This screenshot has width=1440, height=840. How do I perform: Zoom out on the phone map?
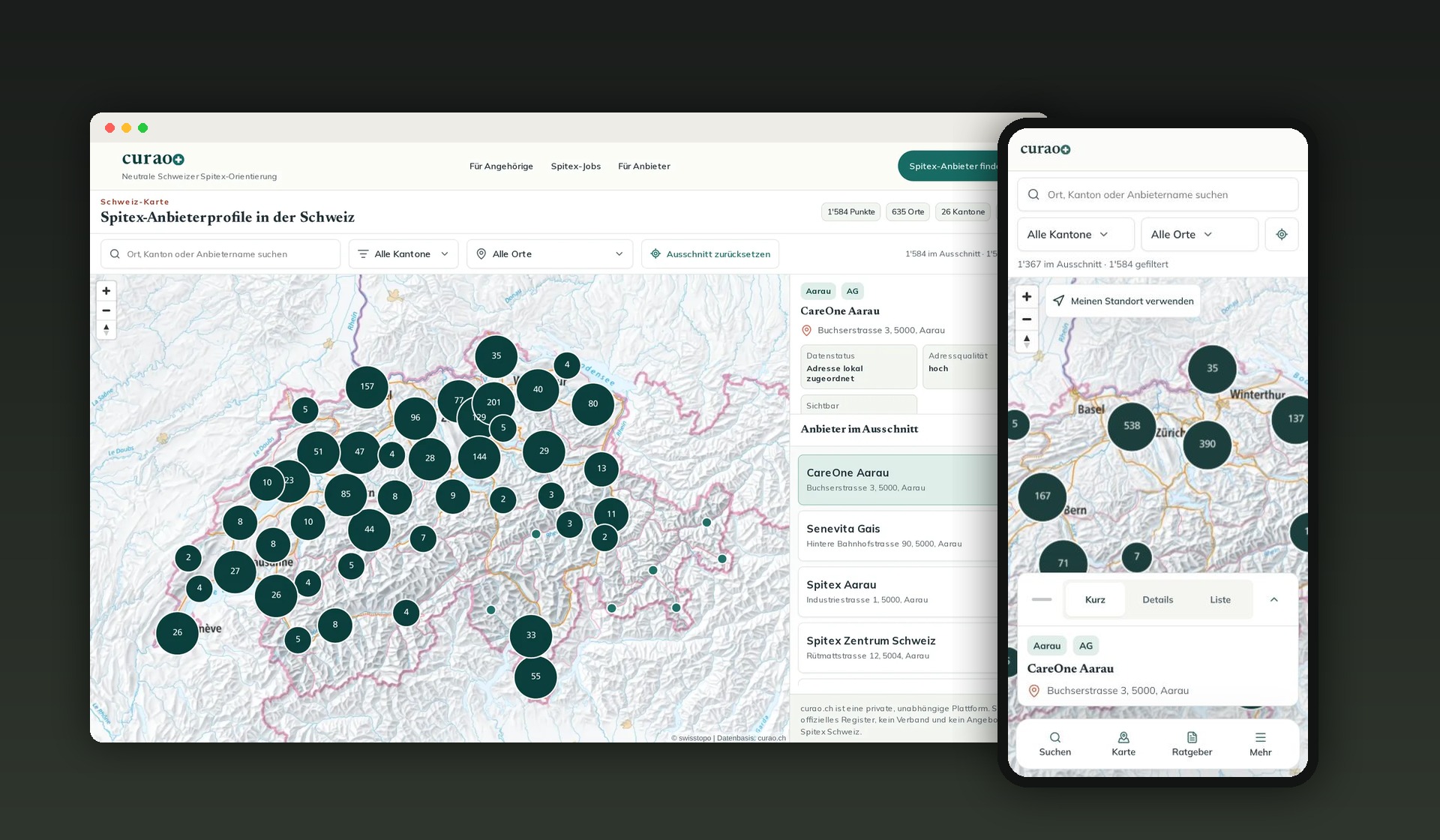(x=1027, y=319)
